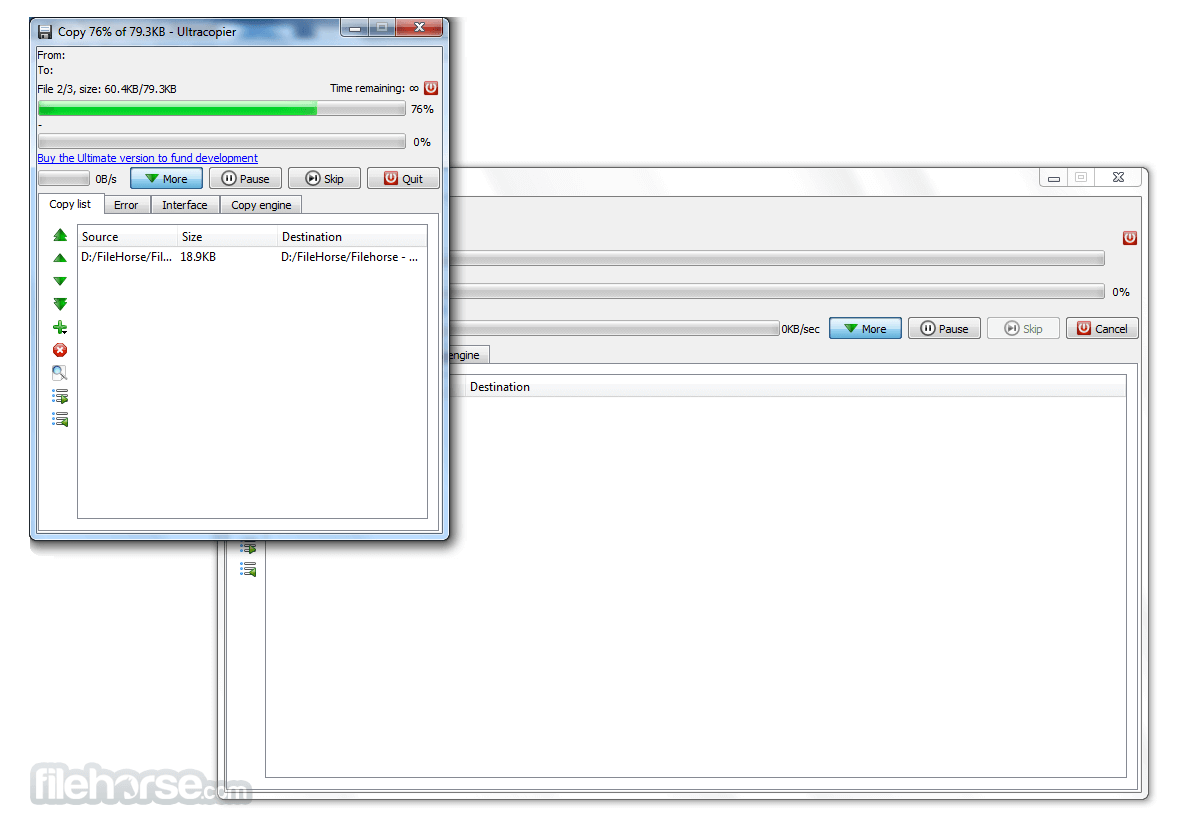Add files with the green plus icon
This screenshot has height=835, width=1198.
pyautogui.click(x=60, y=328)
